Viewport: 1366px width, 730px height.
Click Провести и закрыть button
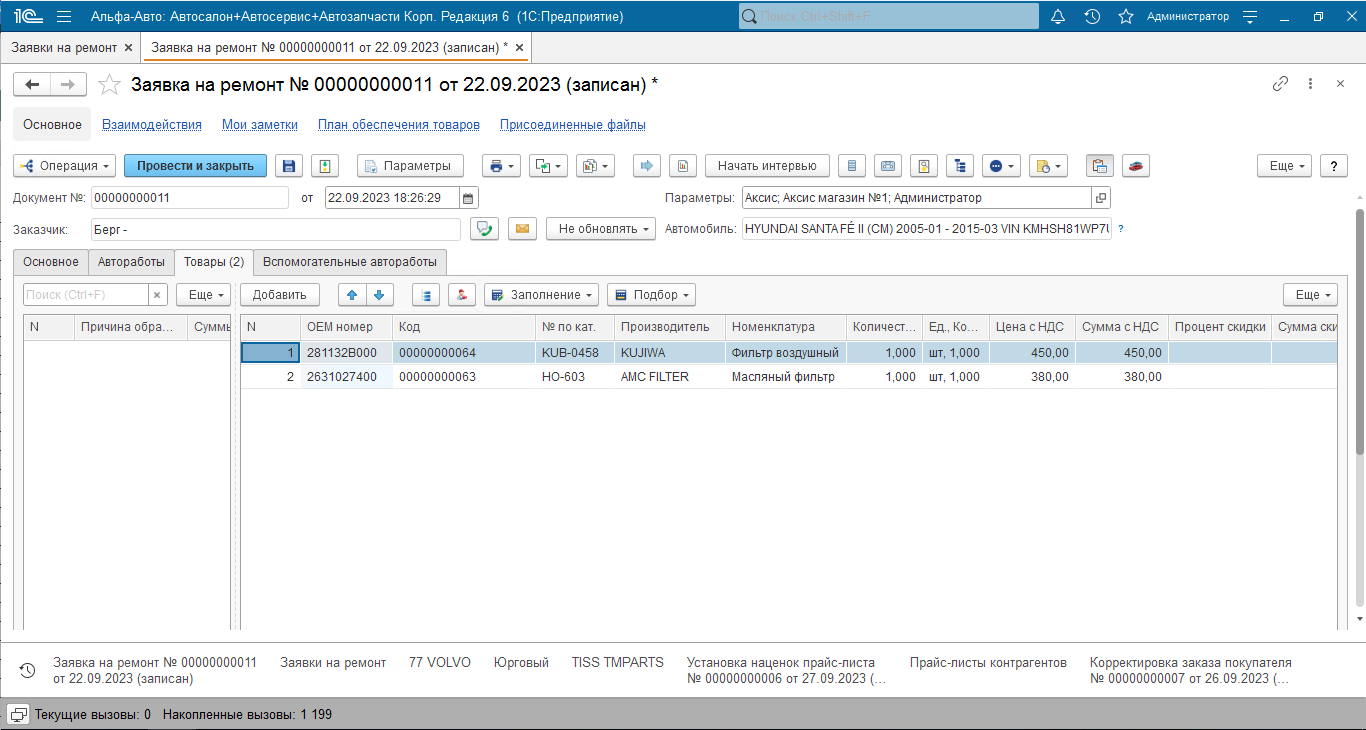(196, 166)
